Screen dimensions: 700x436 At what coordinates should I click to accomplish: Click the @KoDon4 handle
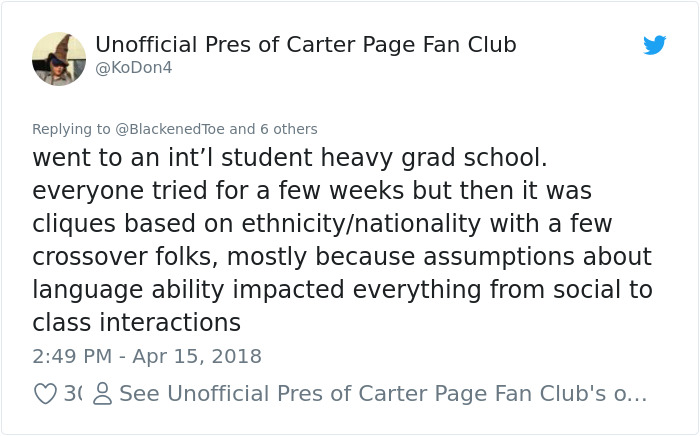(x=134, y=68)
